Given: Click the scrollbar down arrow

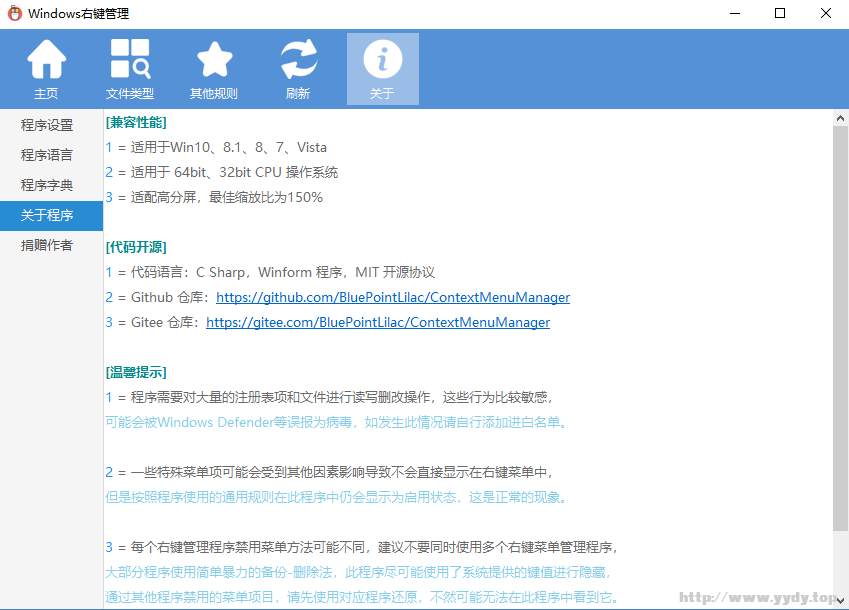Looking at the screenshot, I should pyautogui.click(x=840, y=600).
